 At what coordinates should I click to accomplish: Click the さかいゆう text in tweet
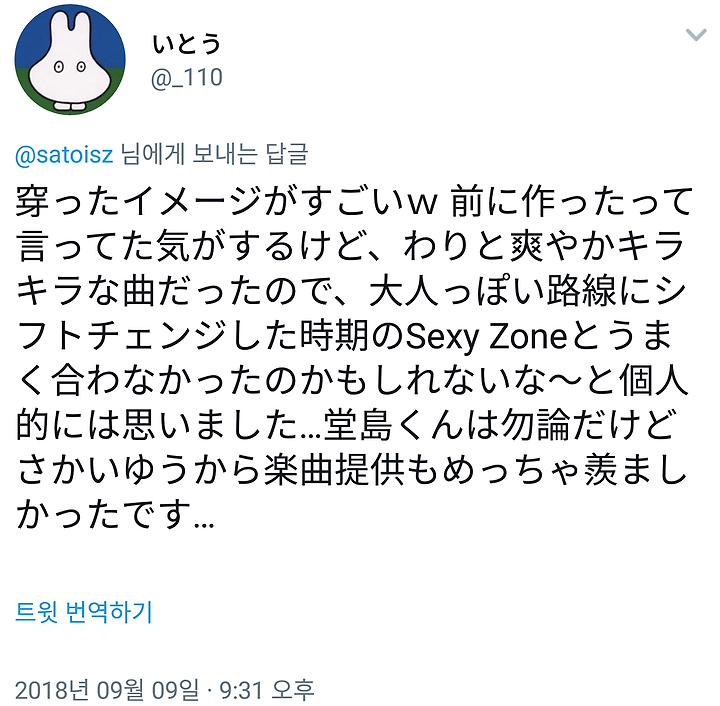(104, 471)
